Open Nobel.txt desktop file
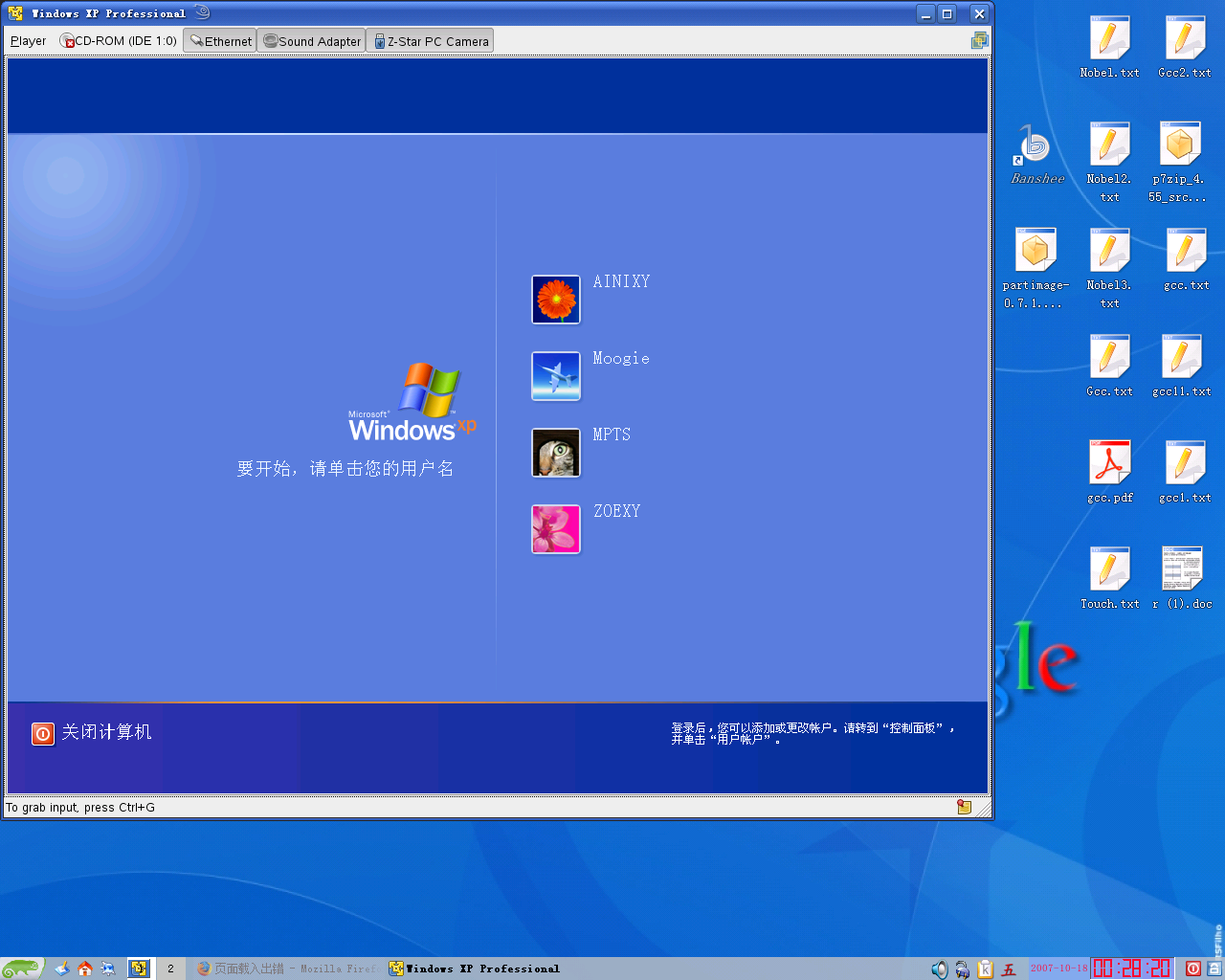Viewport: 1225px width, 980px height. [x=1109, y=46]
